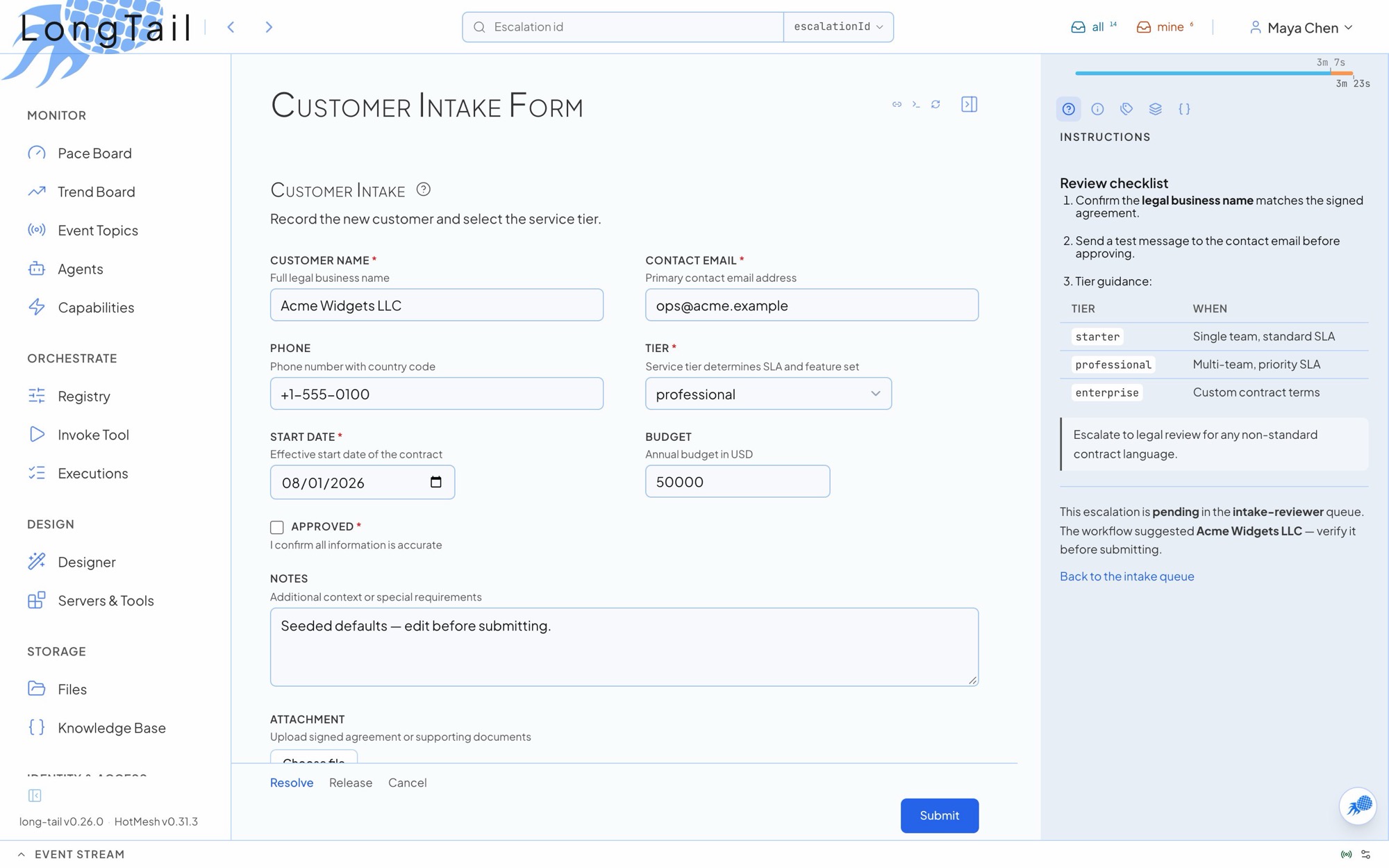The height and width of the screenshot is (868, 1389).
Task: Open the Start Date calendar picker
Action: tap(435, 482)
